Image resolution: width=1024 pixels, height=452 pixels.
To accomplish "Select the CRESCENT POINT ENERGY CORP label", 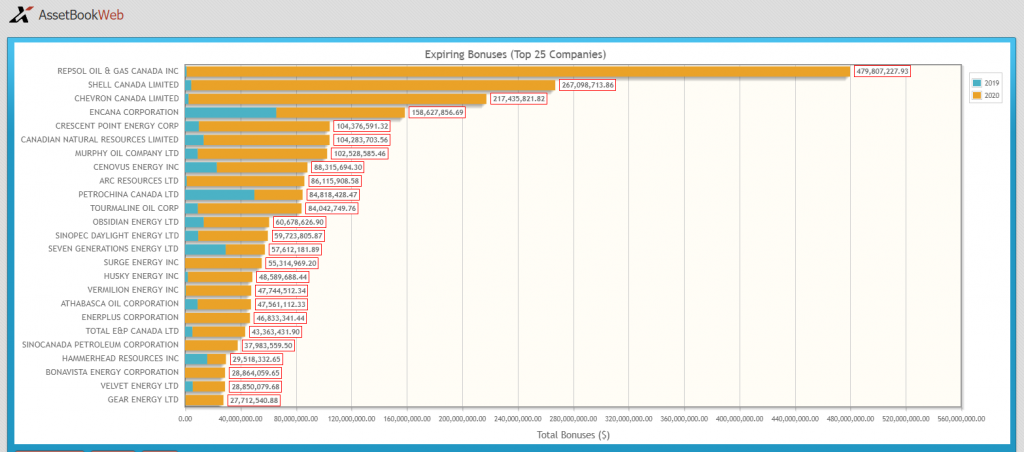I will point(117,126).
